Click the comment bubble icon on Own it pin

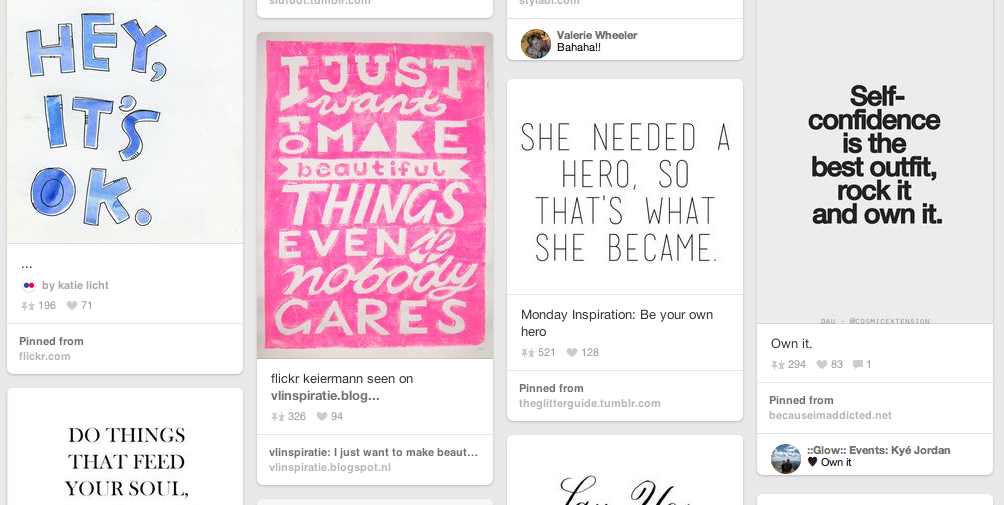tap(857, 365)
